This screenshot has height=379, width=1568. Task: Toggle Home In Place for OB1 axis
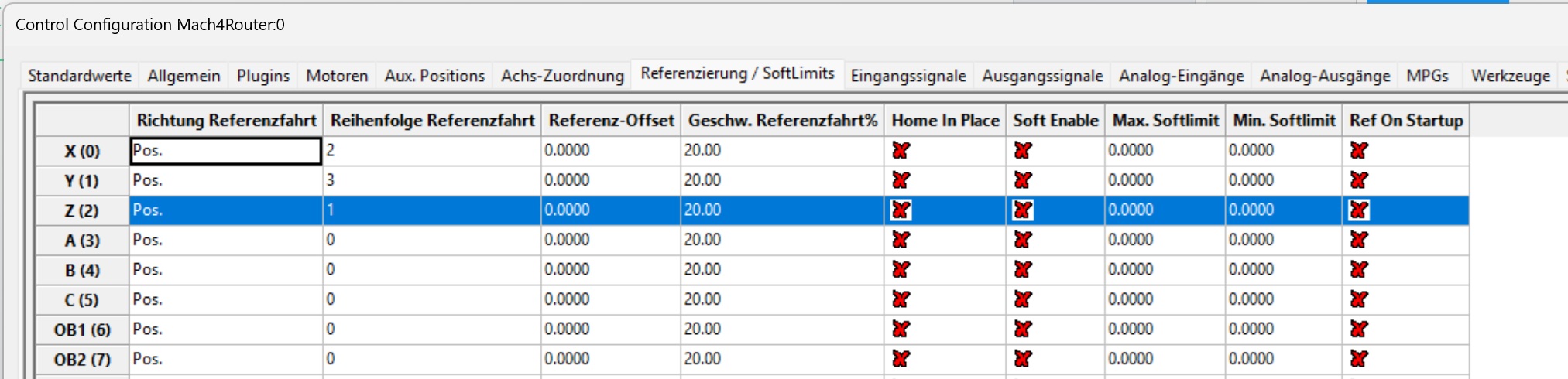tap(901, 329)
